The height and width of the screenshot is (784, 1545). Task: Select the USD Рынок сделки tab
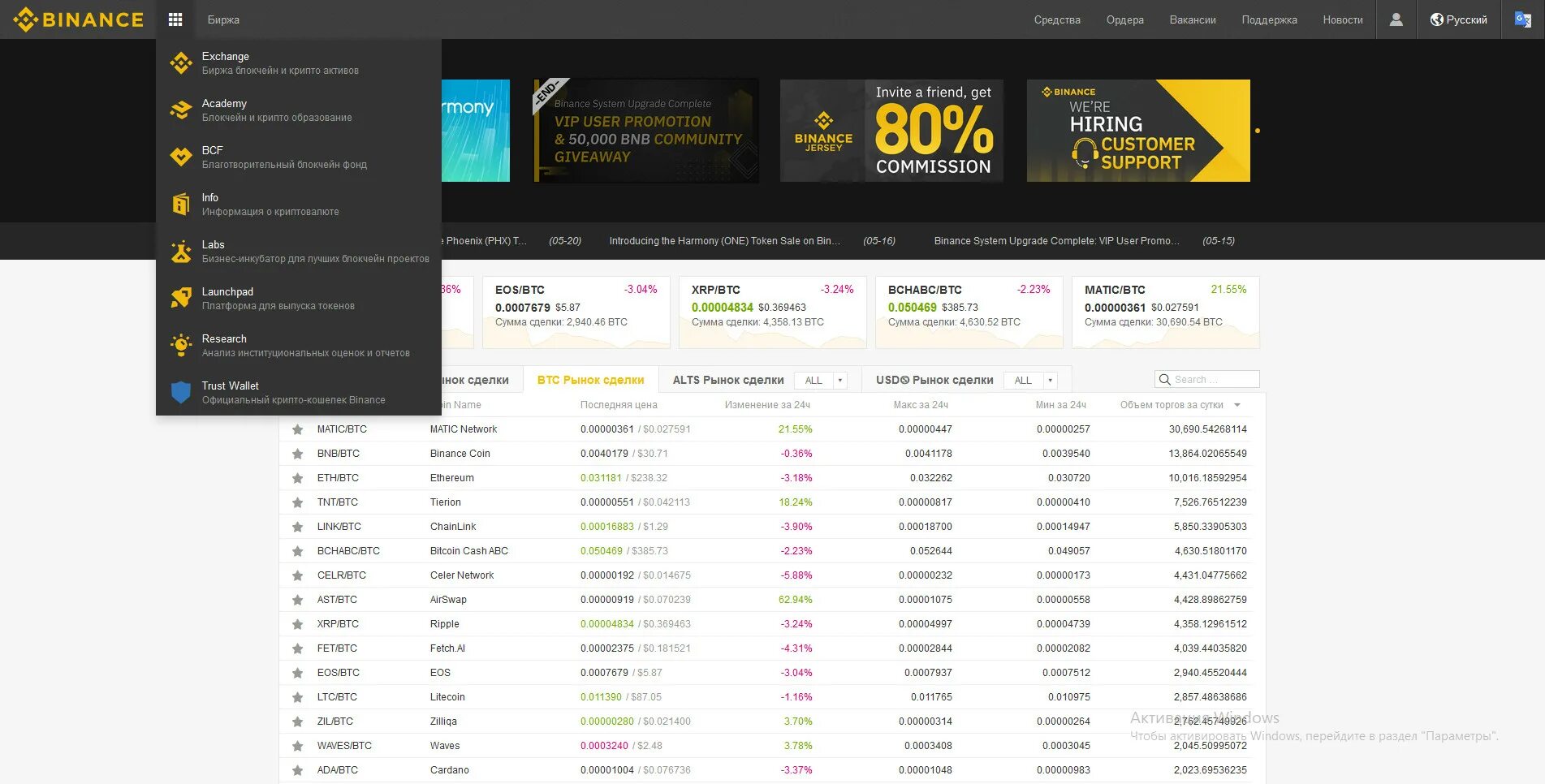934,380
